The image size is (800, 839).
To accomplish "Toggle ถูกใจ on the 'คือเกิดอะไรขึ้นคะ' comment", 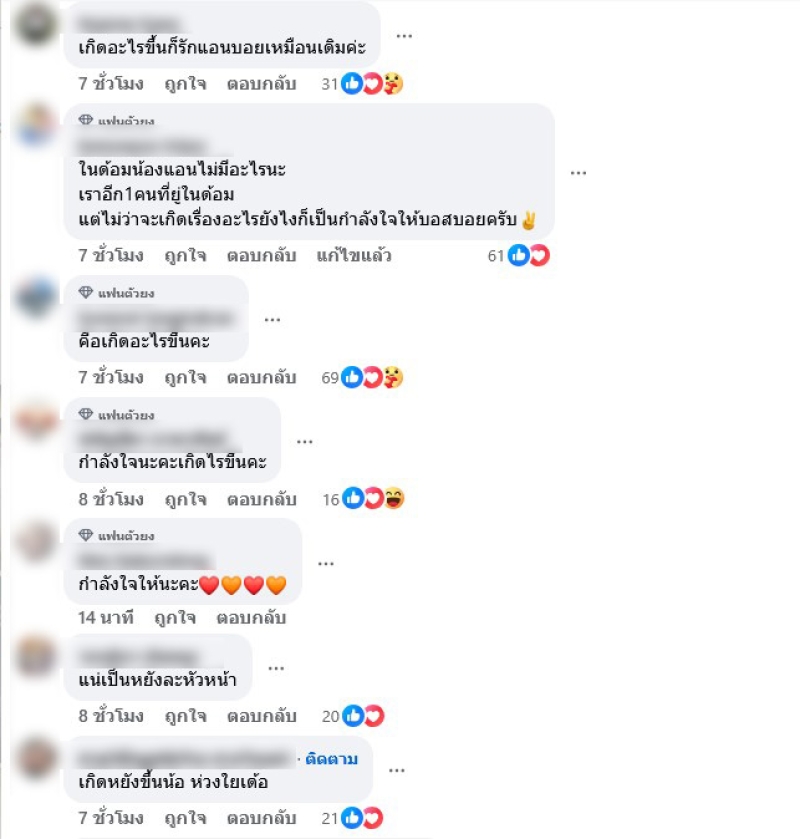I will point(185,378).
